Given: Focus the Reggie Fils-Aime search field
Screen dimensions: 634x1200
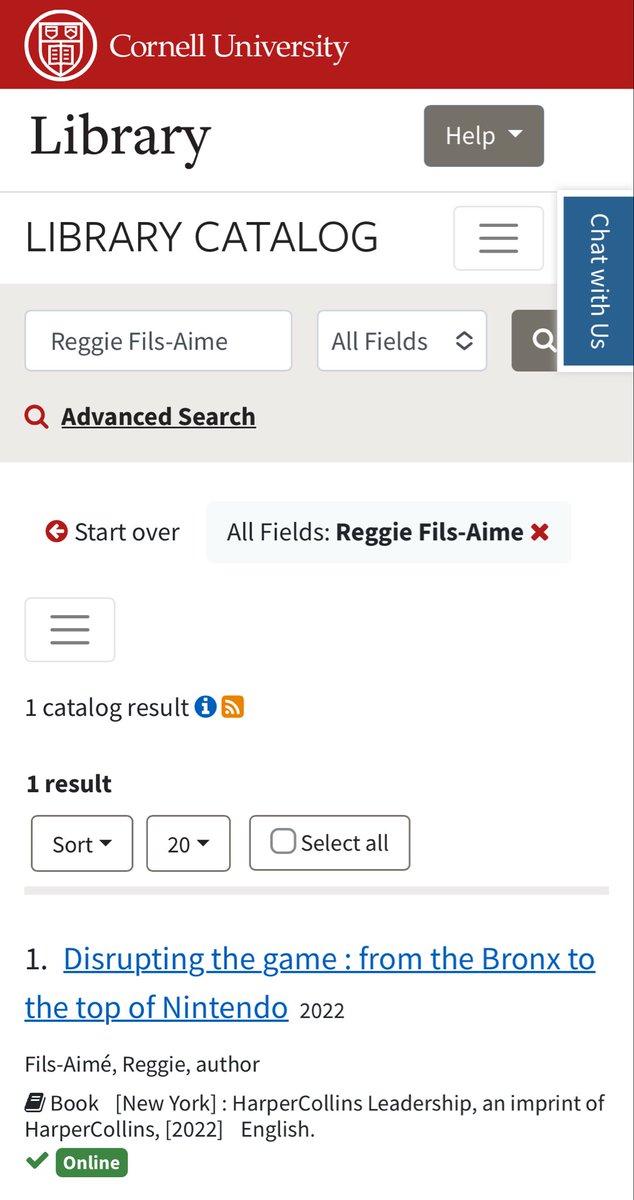Looking at the screenshot, I should [158, 341].
